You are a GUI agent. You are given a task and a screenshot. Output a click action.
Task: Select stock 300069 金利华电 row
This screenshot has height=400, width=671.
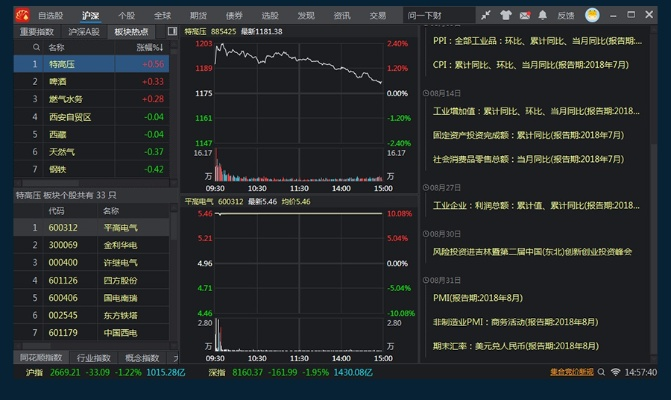pos(92,245)
